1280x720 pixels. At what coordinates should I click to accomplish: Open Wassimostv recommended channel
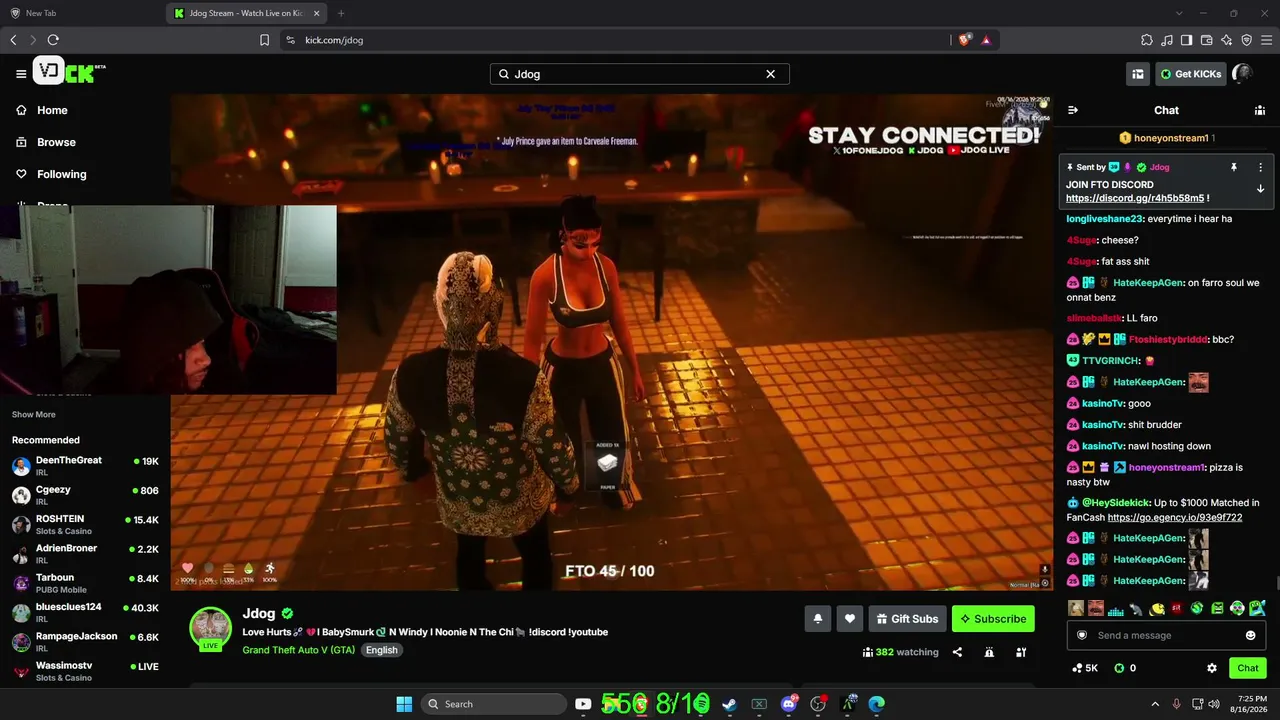(85, 670)
